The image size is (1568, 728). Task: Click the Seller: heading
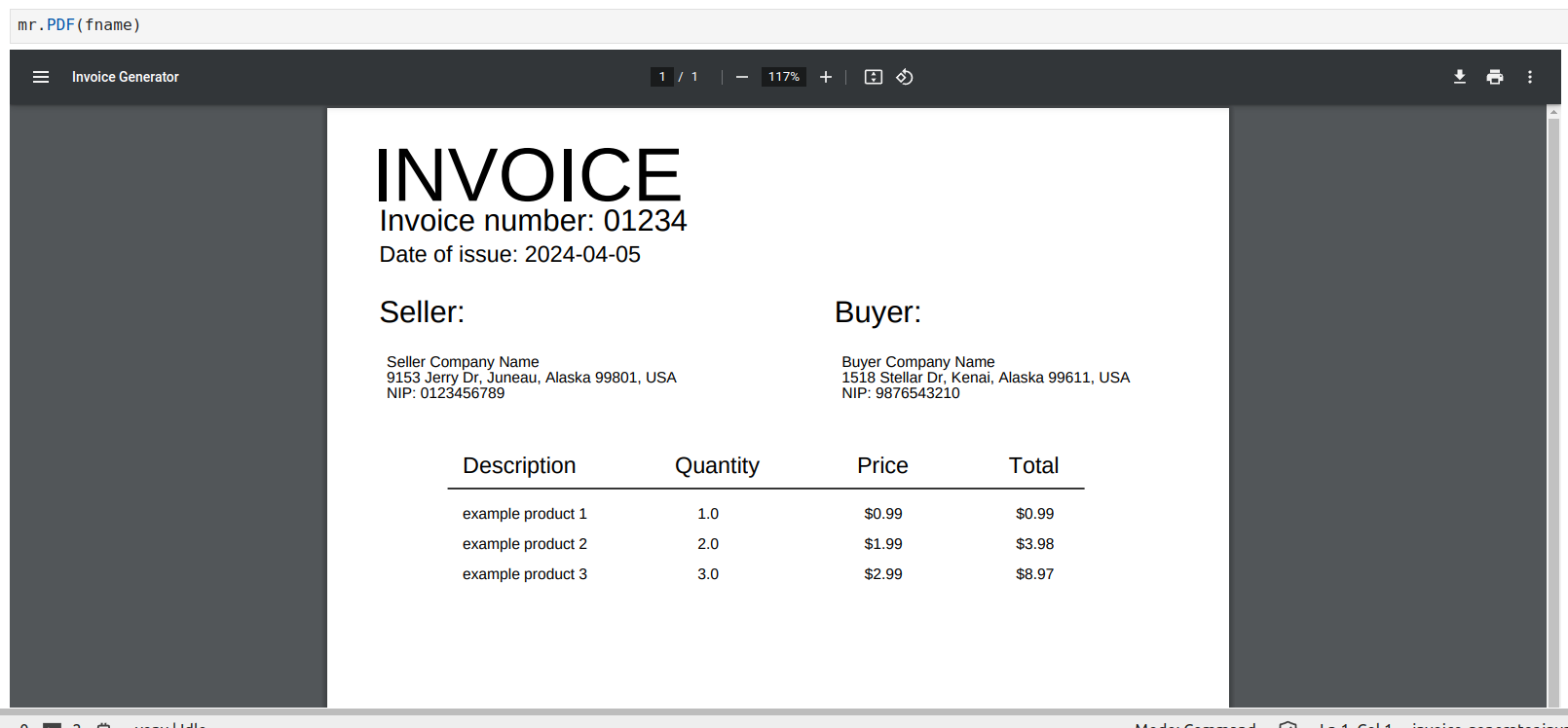(x=422, y=312)
